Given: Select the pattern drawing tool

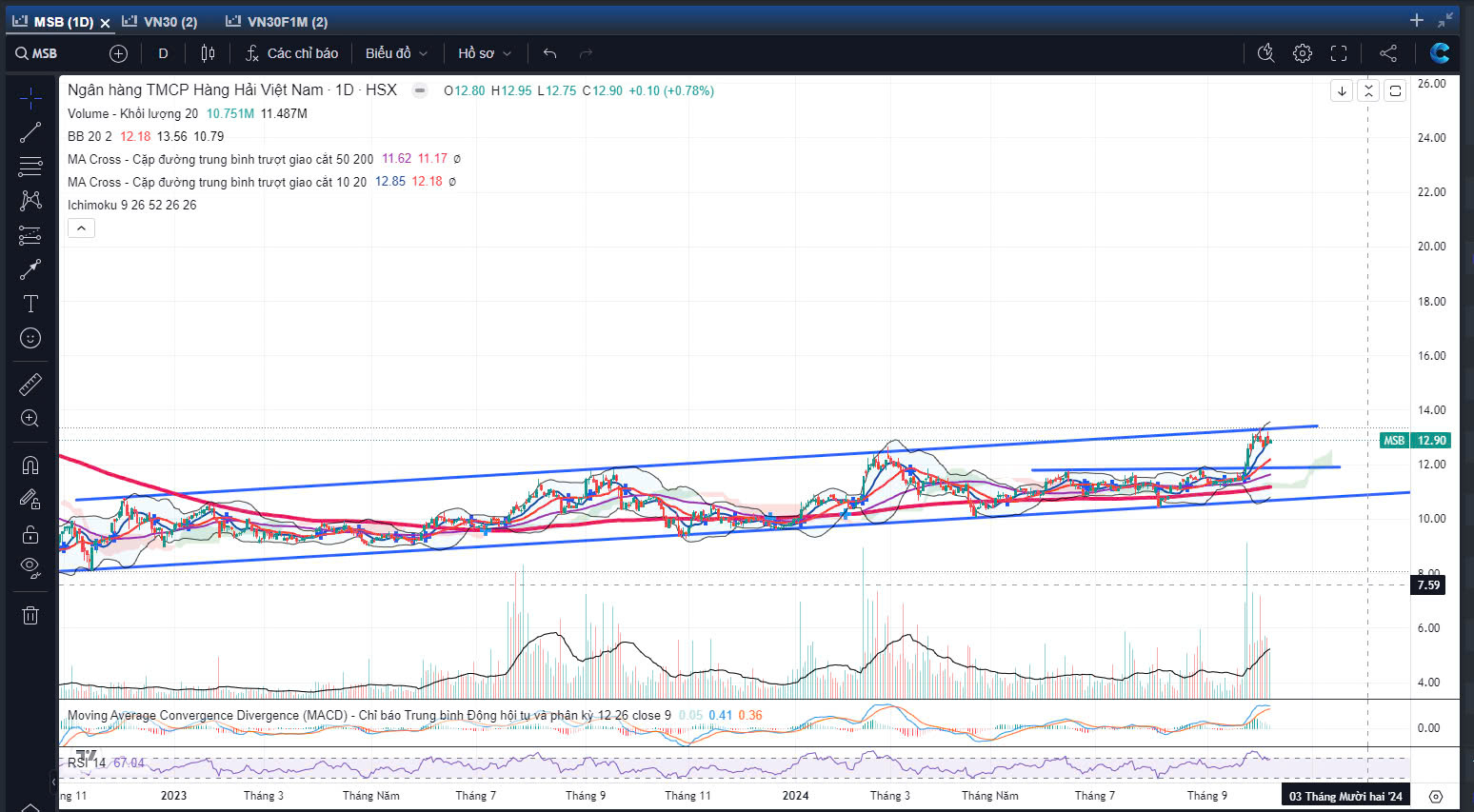Looking at the screenshot, I should click(30, 200).
